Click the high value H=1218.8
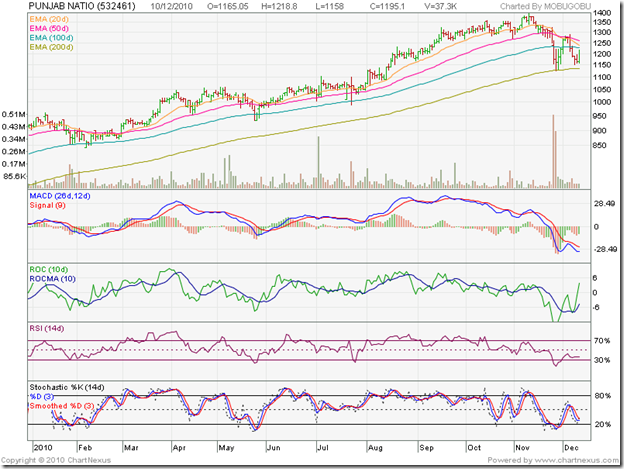 click(x=279, y=6)
